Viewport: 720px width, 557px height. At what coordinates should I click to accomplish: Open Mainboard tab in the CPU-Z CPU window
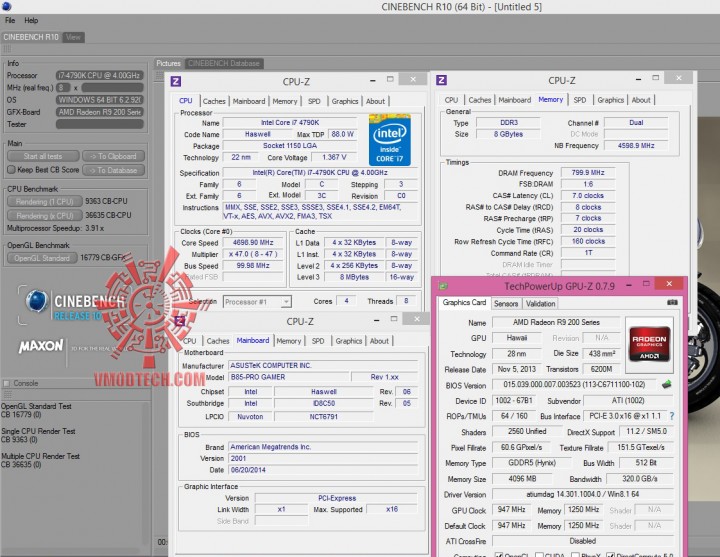[248, 101]
